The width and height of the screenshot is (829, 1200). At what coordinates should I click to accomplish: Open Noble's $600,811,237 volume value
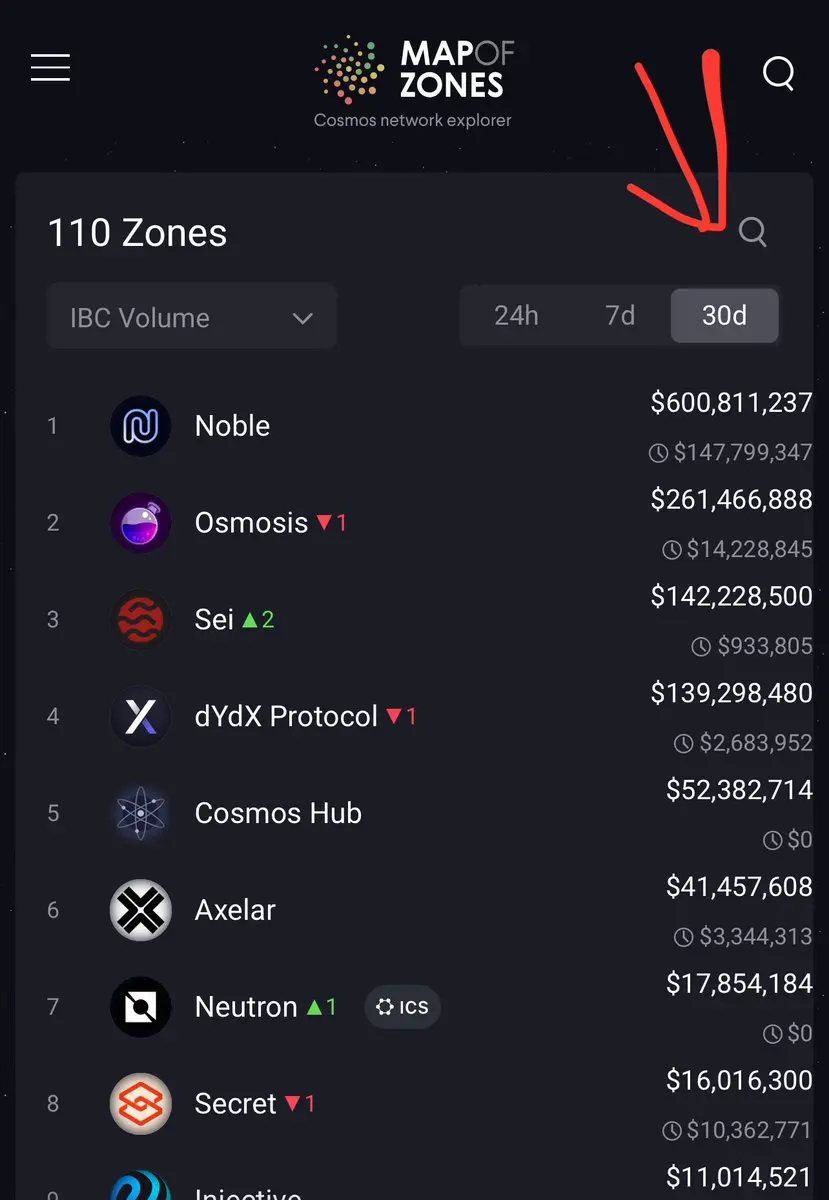coord(731,403)
